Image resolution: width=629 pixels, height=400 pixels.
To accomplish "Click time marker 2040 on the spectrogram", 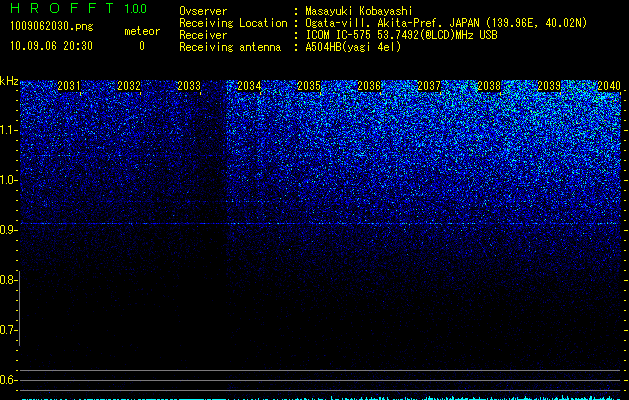I will (x=609, y=86).
